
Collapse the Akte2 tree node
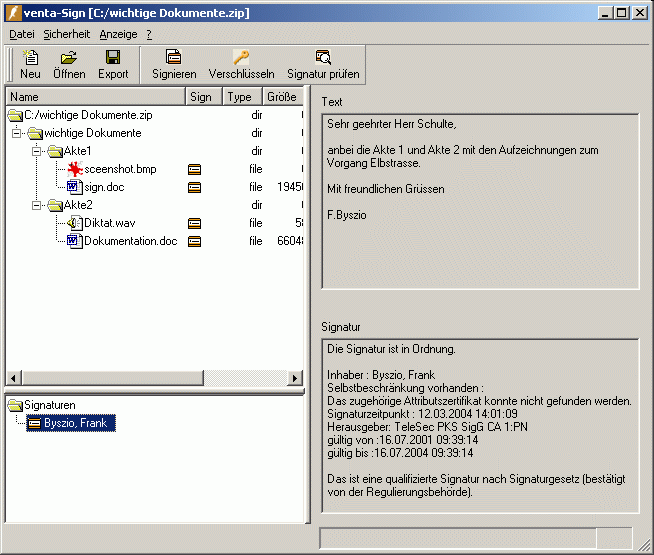coord(37,206)
